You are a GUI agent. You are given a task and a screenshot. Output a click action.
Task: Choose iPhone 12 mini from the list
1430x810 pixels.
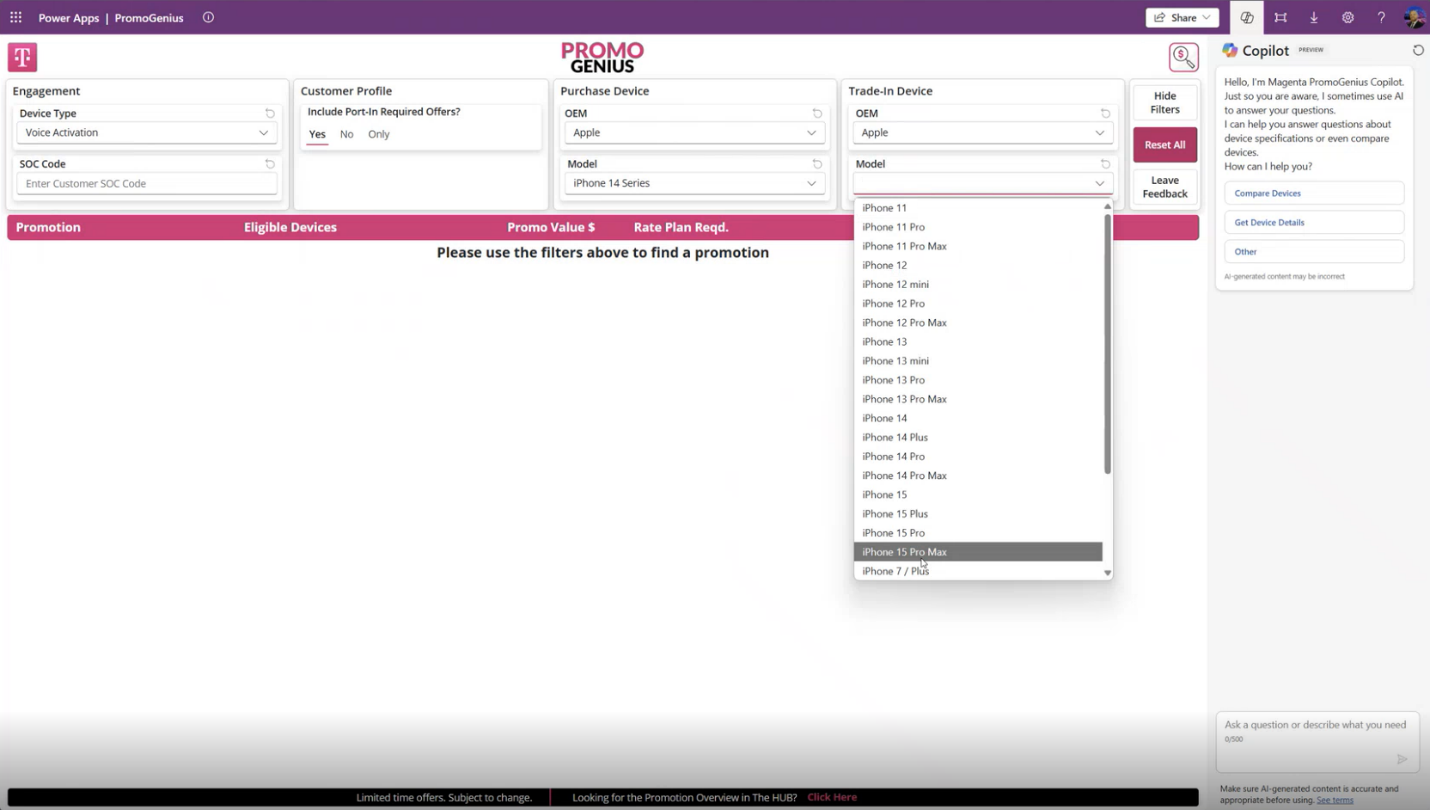pyautogui.click(x=978, y=284)
